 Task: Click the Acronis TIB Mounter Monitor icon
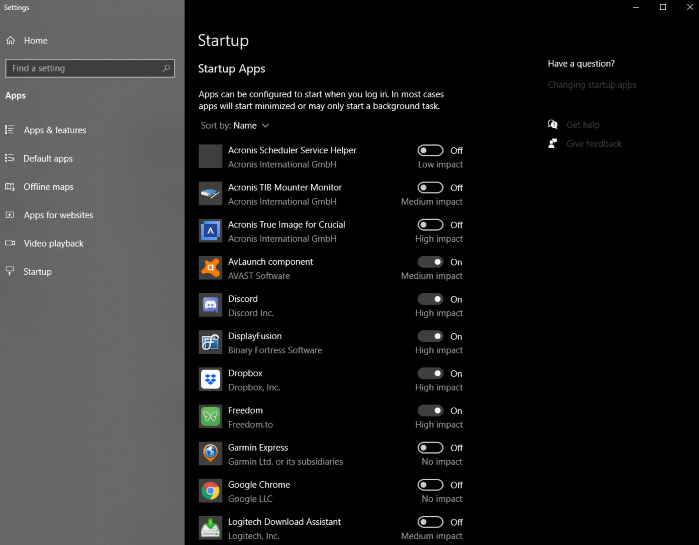[210, 193]
